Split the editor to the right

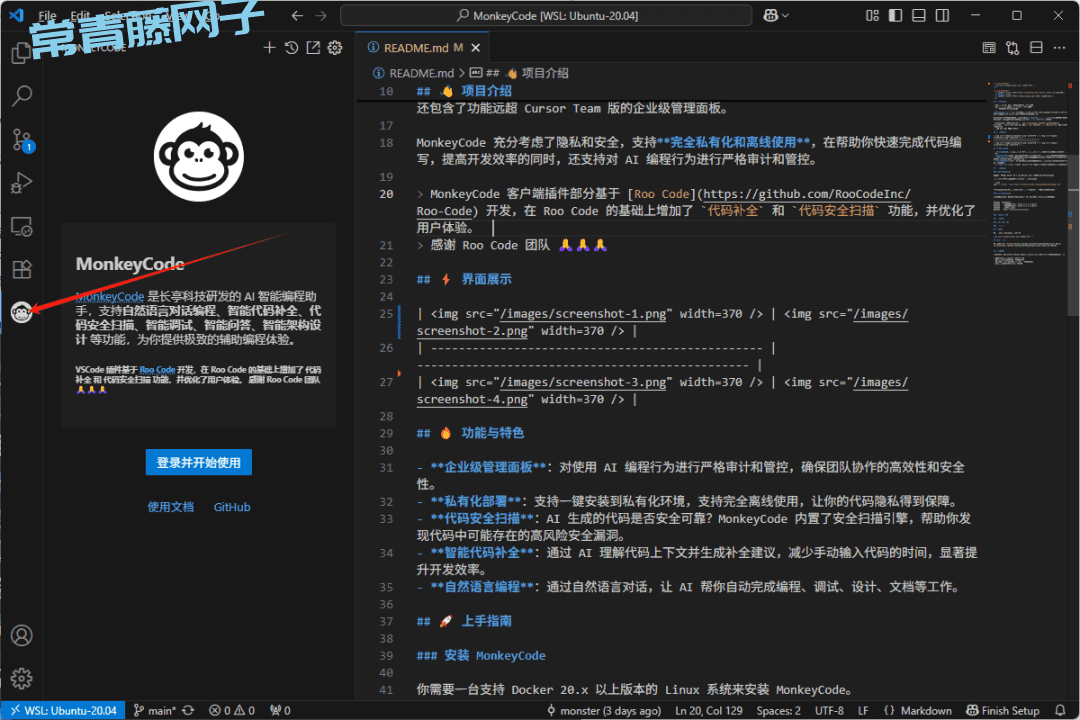click(1036, 48)
